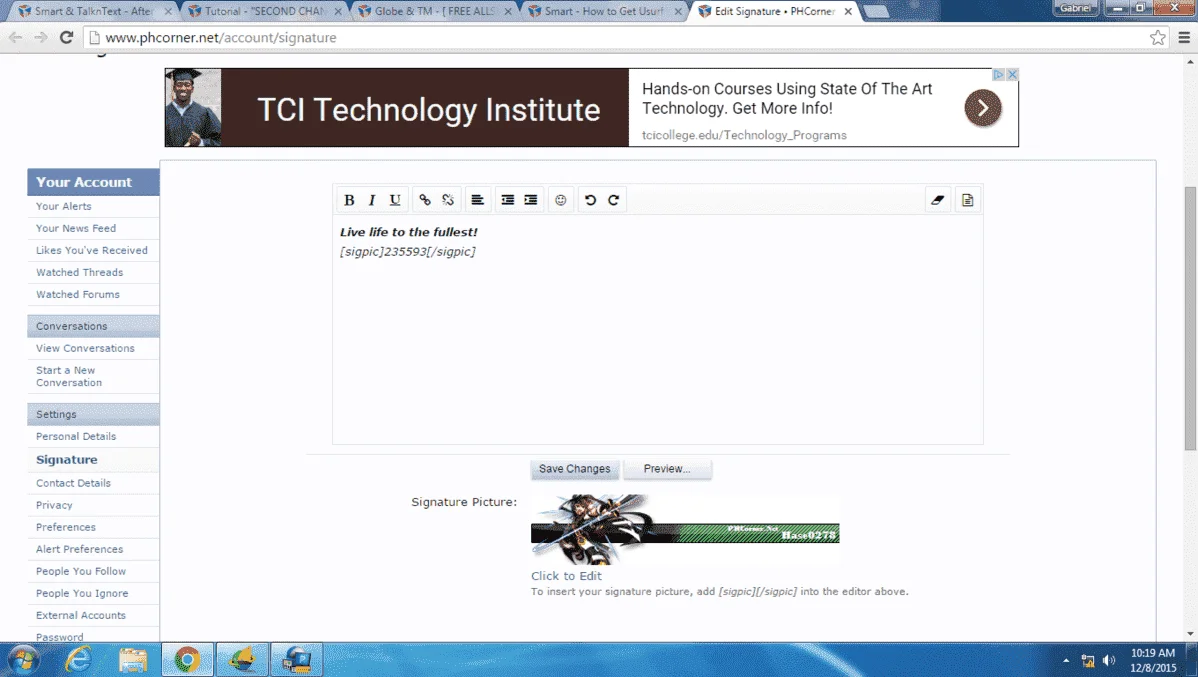This screenshot has width=1198, height=677.
Task: Open Your Alerts in sidebar
Action: point(63,206)
